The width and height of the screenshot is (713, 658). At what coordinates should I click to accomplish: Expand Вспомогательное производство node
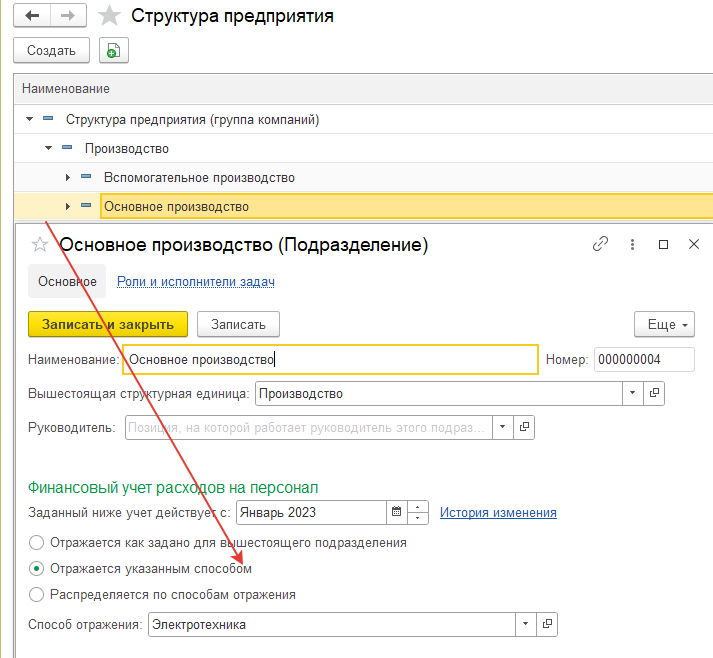click(68, 177)
